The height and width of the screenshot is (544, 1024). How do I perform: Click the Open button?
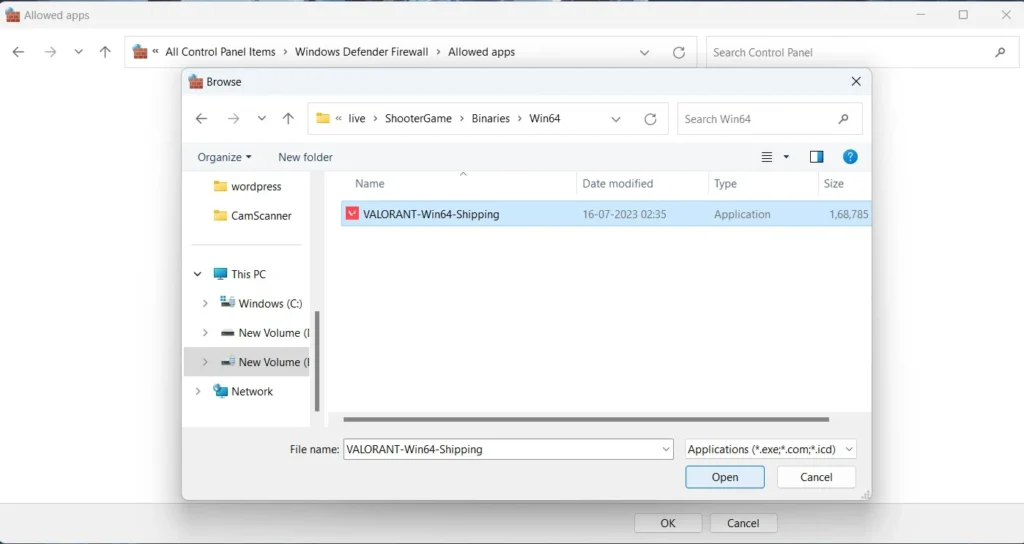click(x=725, y=477)
